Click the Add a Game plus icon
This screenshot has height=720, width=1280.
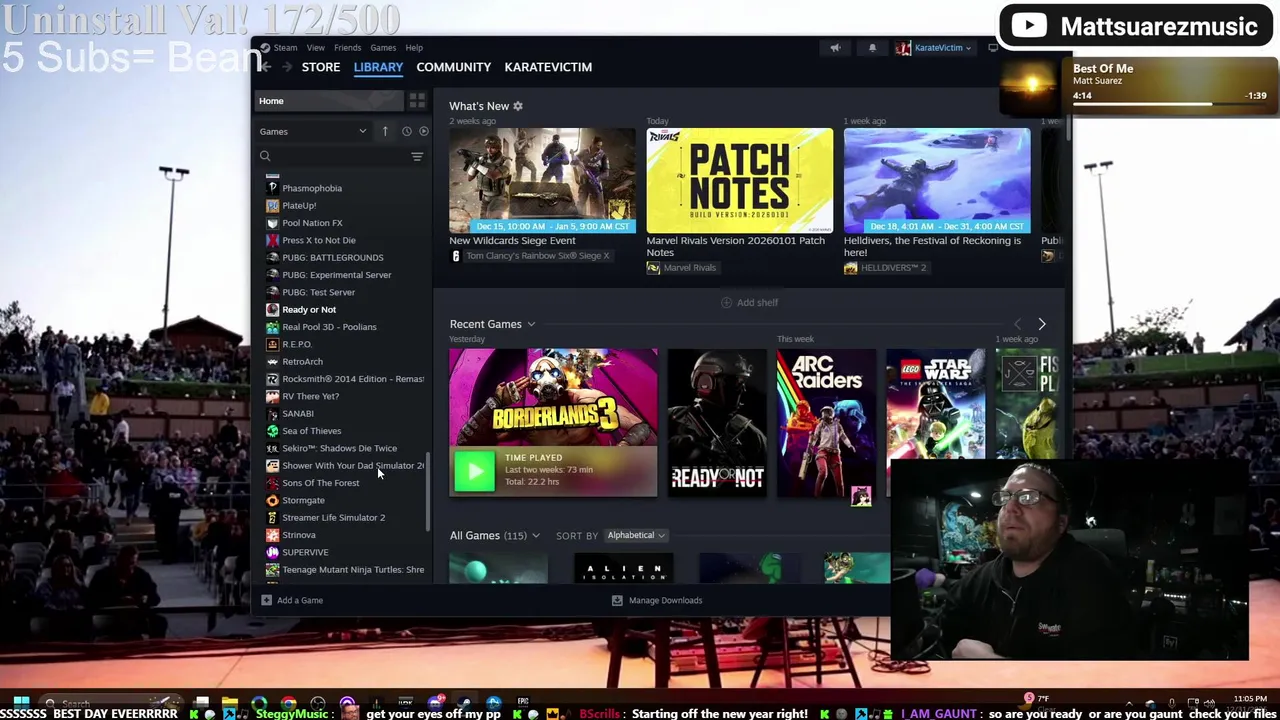[x=266, y=600]
